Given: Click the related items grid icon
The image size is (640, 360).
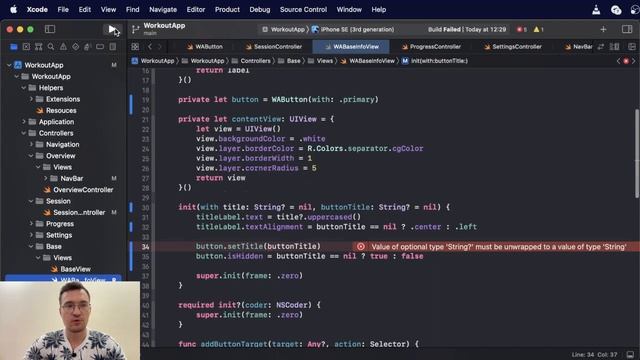Looking at the screenshot, I should [135, 47].
